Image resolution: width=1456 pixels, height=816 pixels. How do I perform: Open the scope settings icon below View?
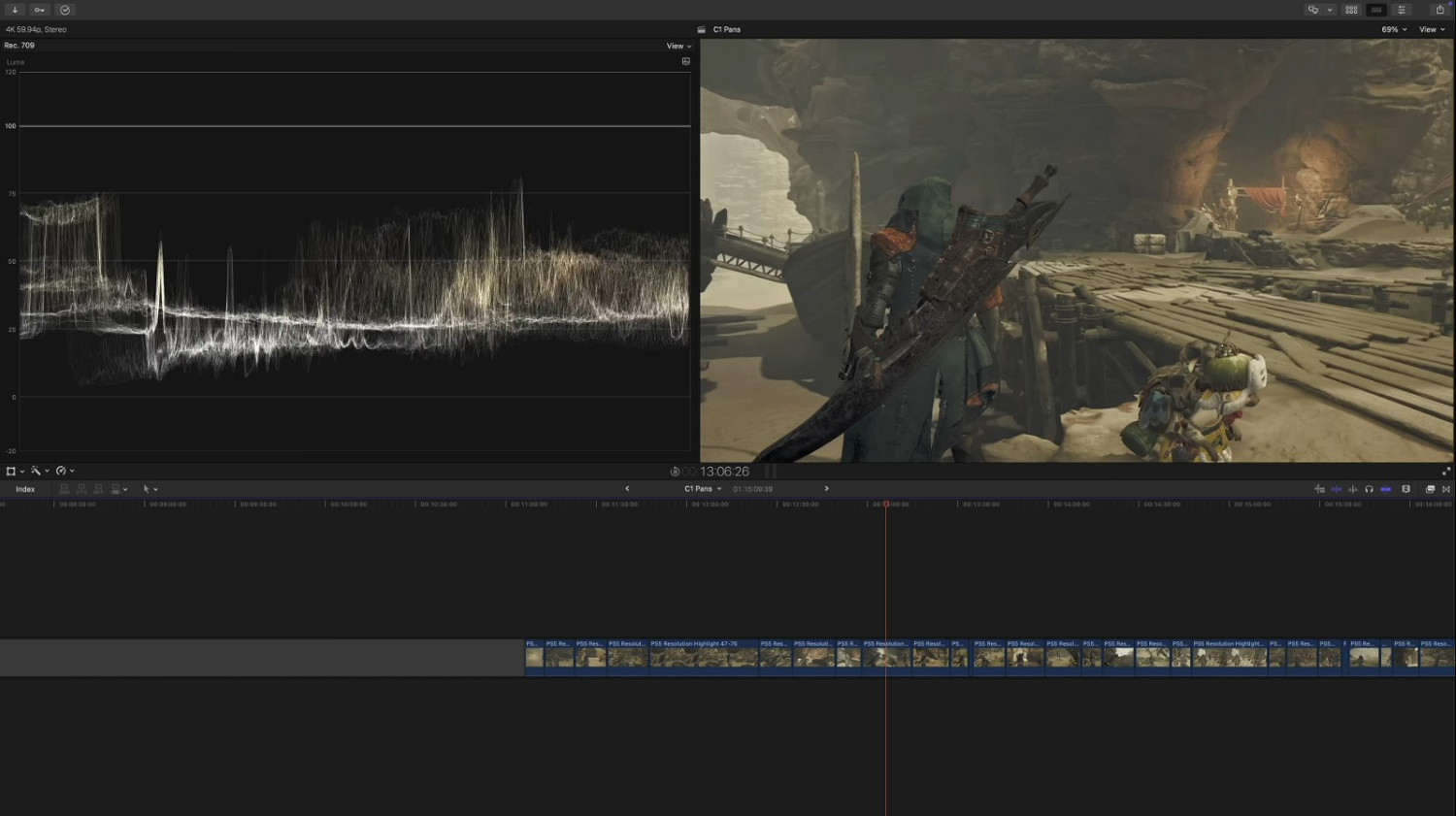click(685, 61)
